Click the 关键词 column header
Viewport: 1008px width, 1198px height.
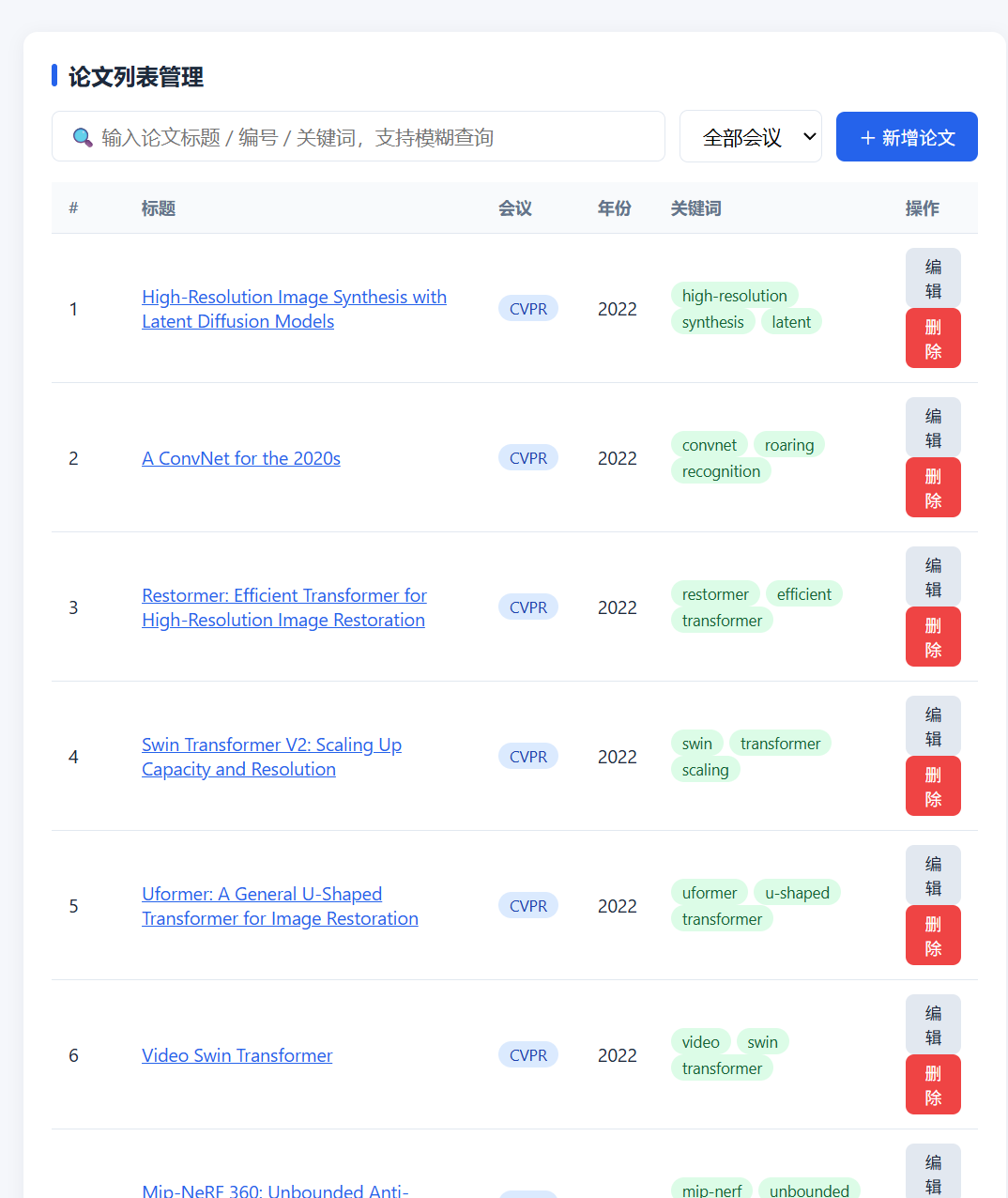(x=696, y=208)
